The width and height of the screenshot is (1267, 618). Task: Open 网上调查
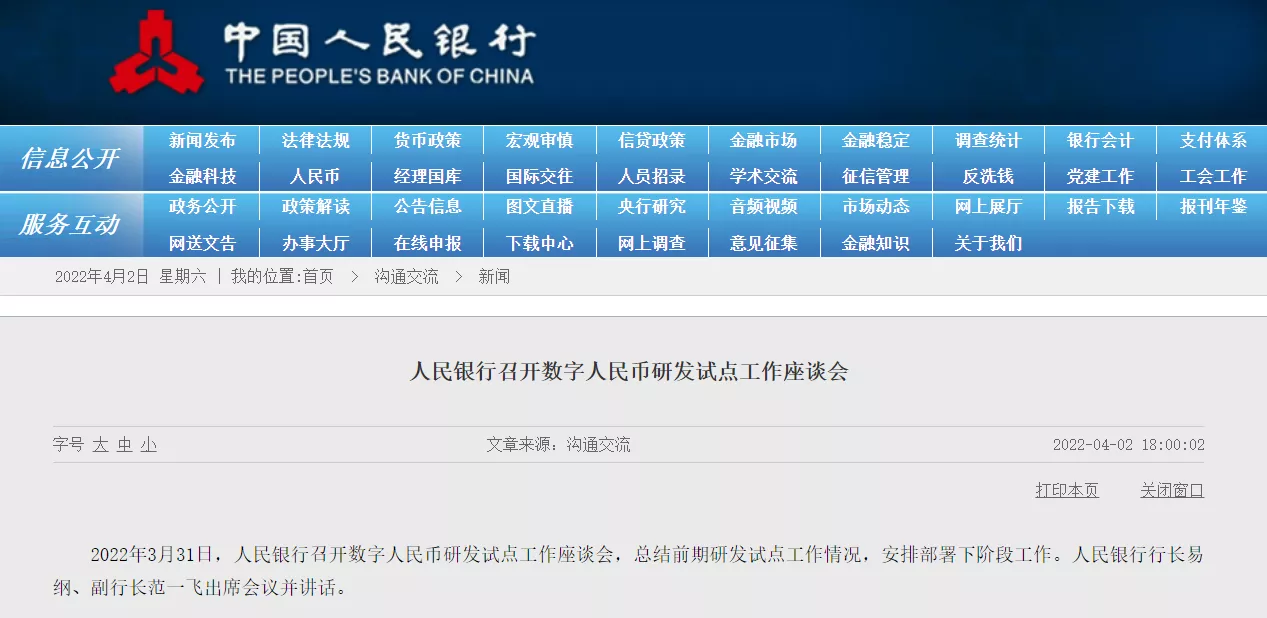point(651,242)
